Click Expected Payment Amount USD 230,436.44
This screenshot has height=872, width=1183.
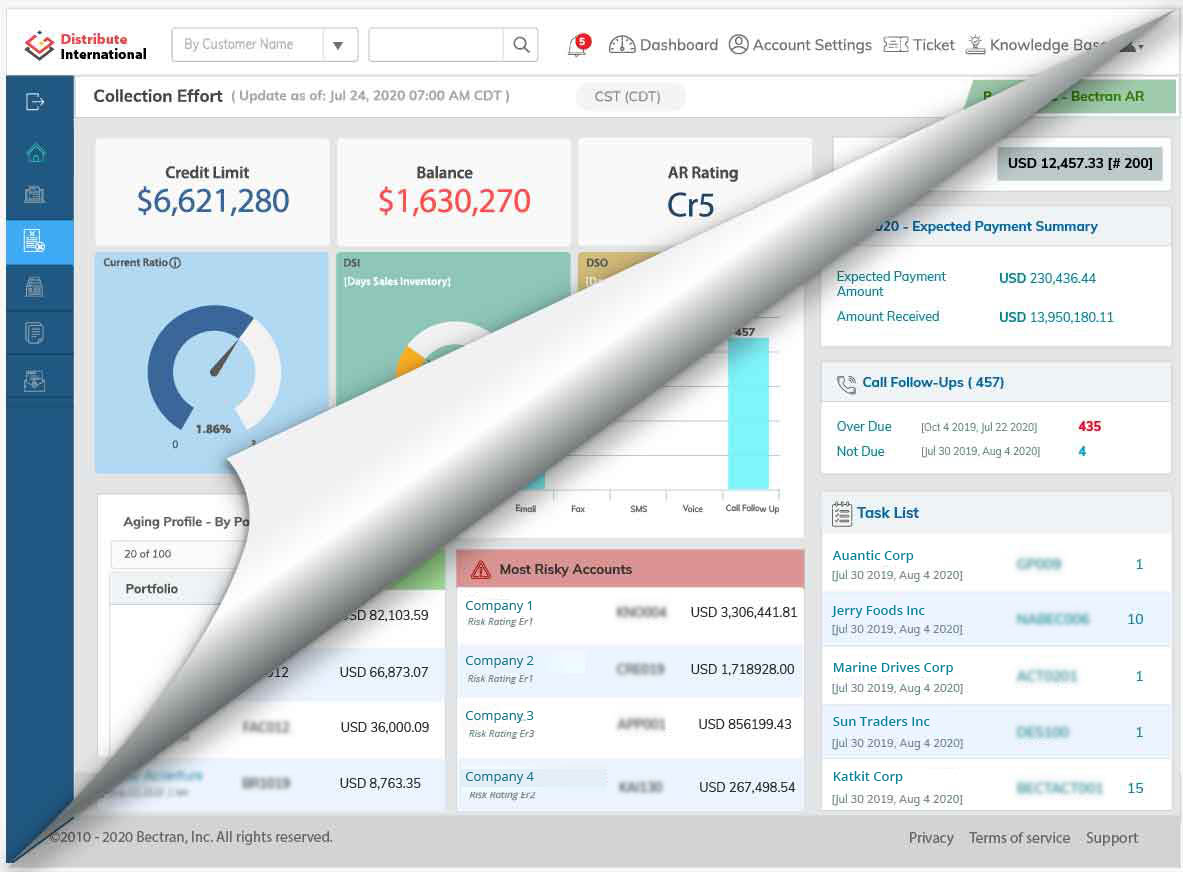1047,278
